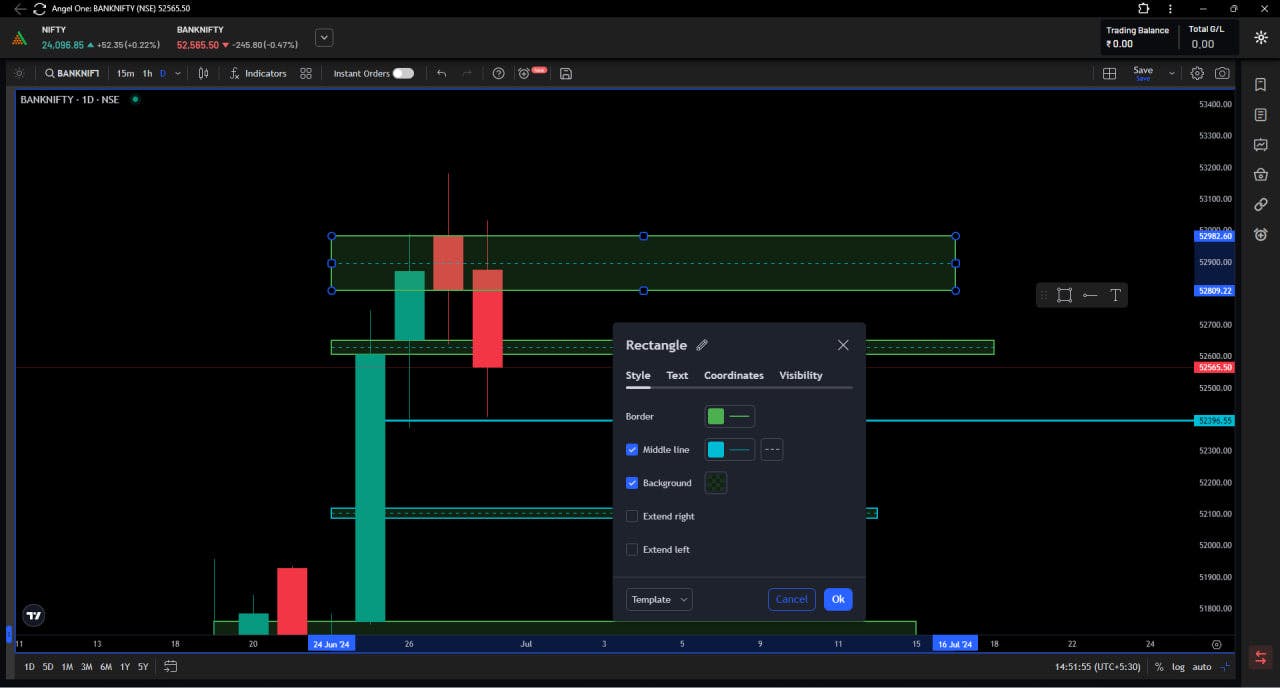Viewport: 1280px width, 688px height.
Task: Open chart settings gear icon
Action: pos(1197,73)
